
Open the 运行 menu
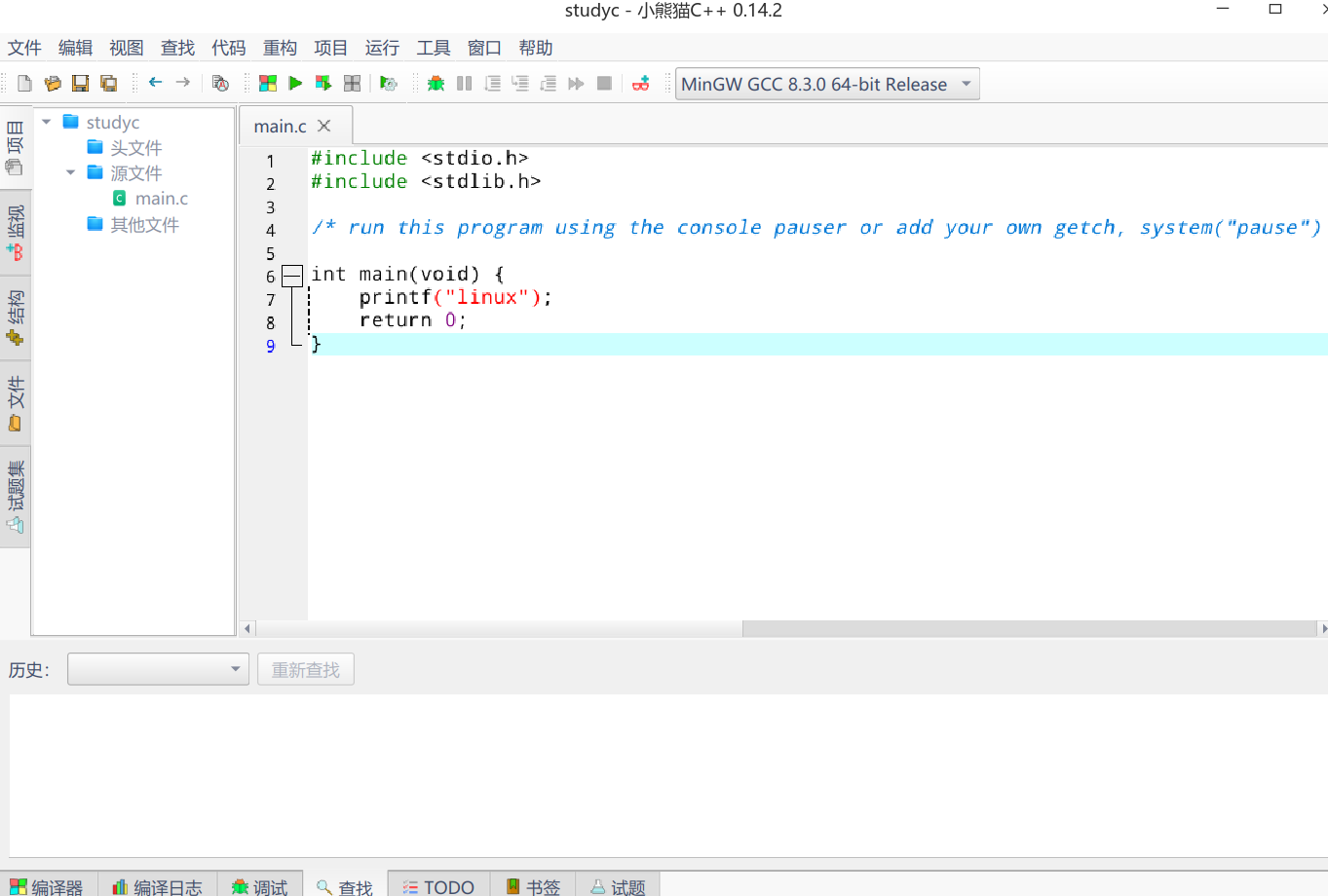382,48
